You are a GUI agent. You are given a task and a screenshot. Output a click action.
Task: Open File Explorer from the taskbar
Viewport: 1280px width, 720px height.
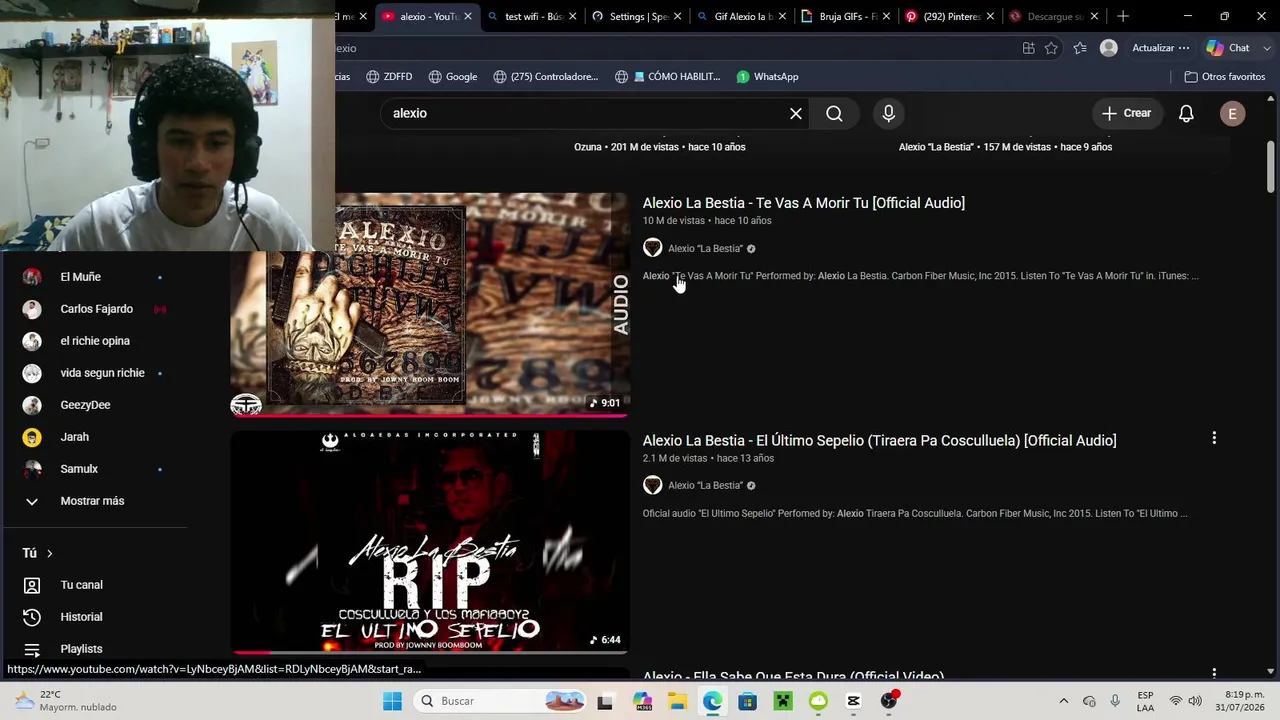(677, 701)
